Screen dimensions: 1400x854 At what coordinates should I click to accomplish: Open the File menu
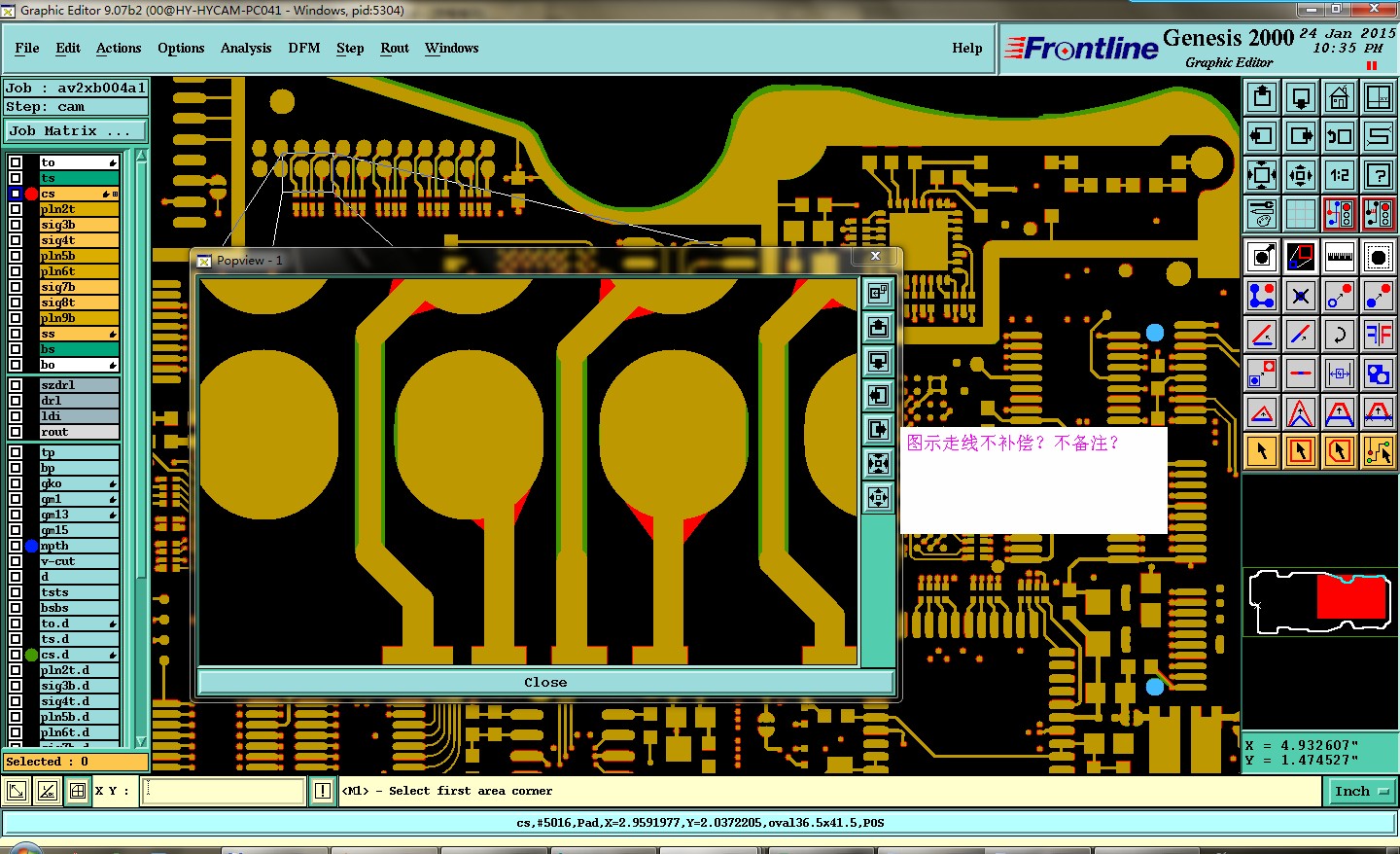pyautogui.click(x=27, y=48)
